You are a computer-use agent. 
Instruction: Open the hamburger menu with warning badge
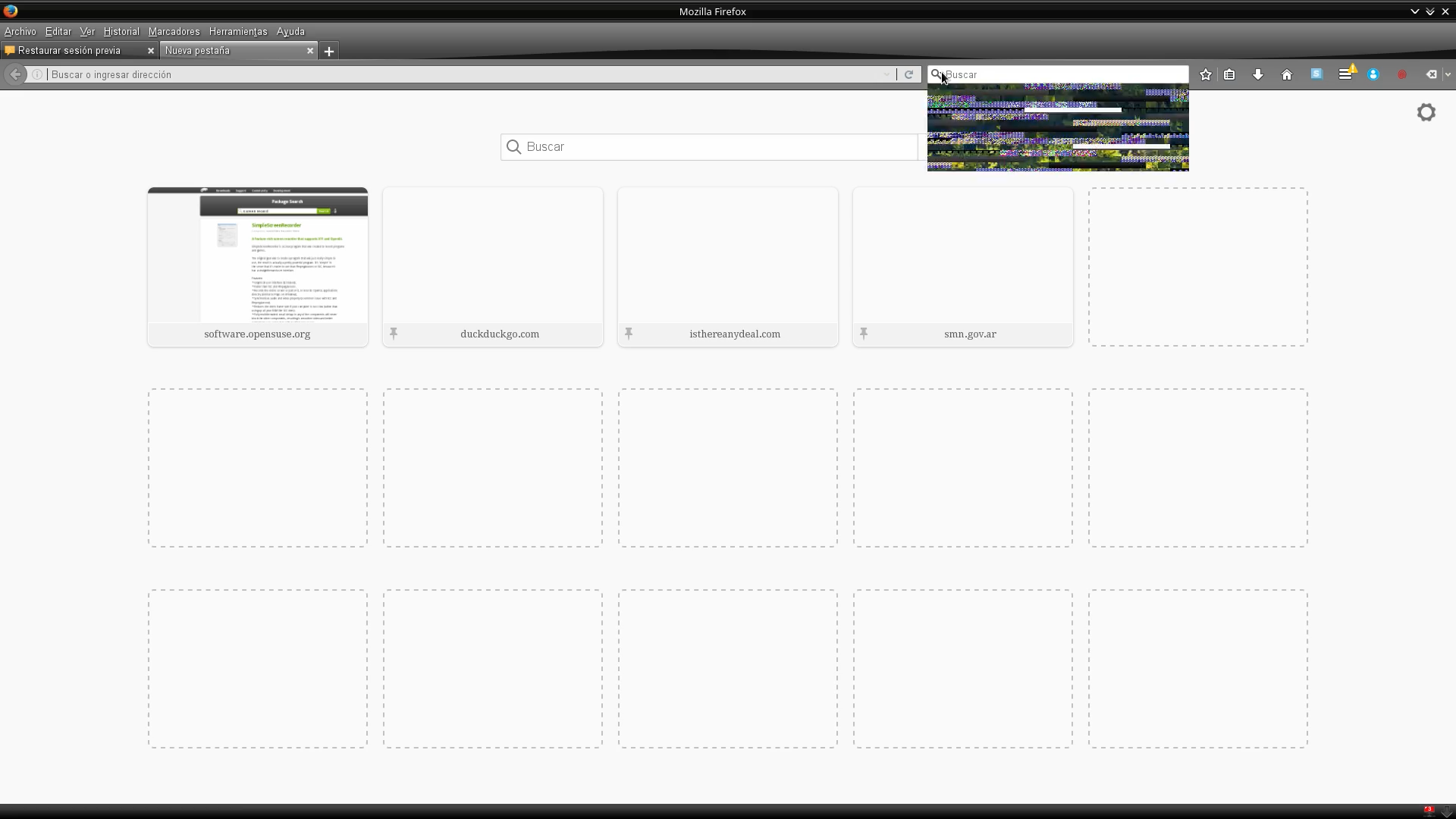pos(1345,74)
